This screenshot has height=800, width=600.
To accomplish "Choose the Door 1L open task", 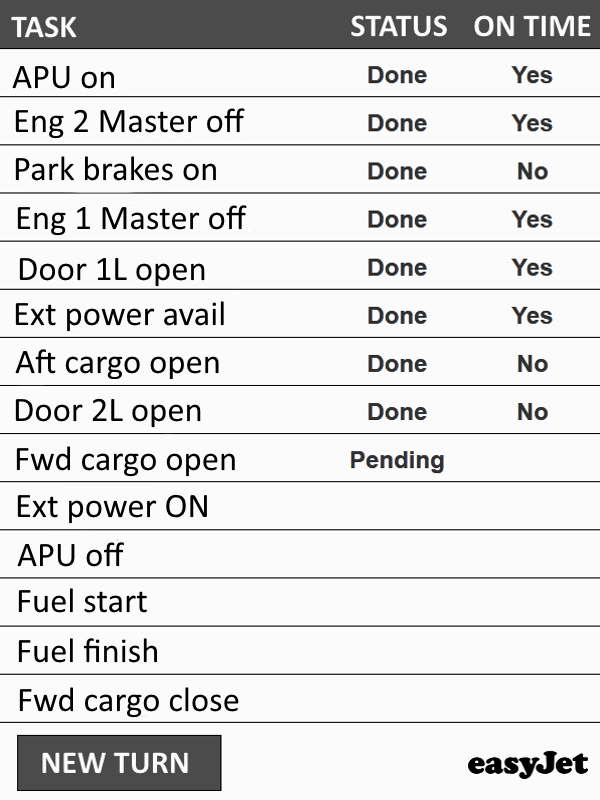I will click(x=300, y=266).
